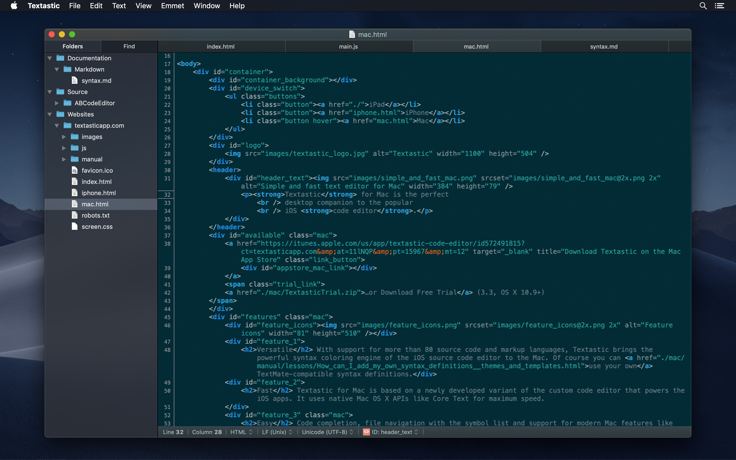Viewport: 736px width, 460px height.
Task: Click the Line 32 status bar indicator
Action: [173, 432]
